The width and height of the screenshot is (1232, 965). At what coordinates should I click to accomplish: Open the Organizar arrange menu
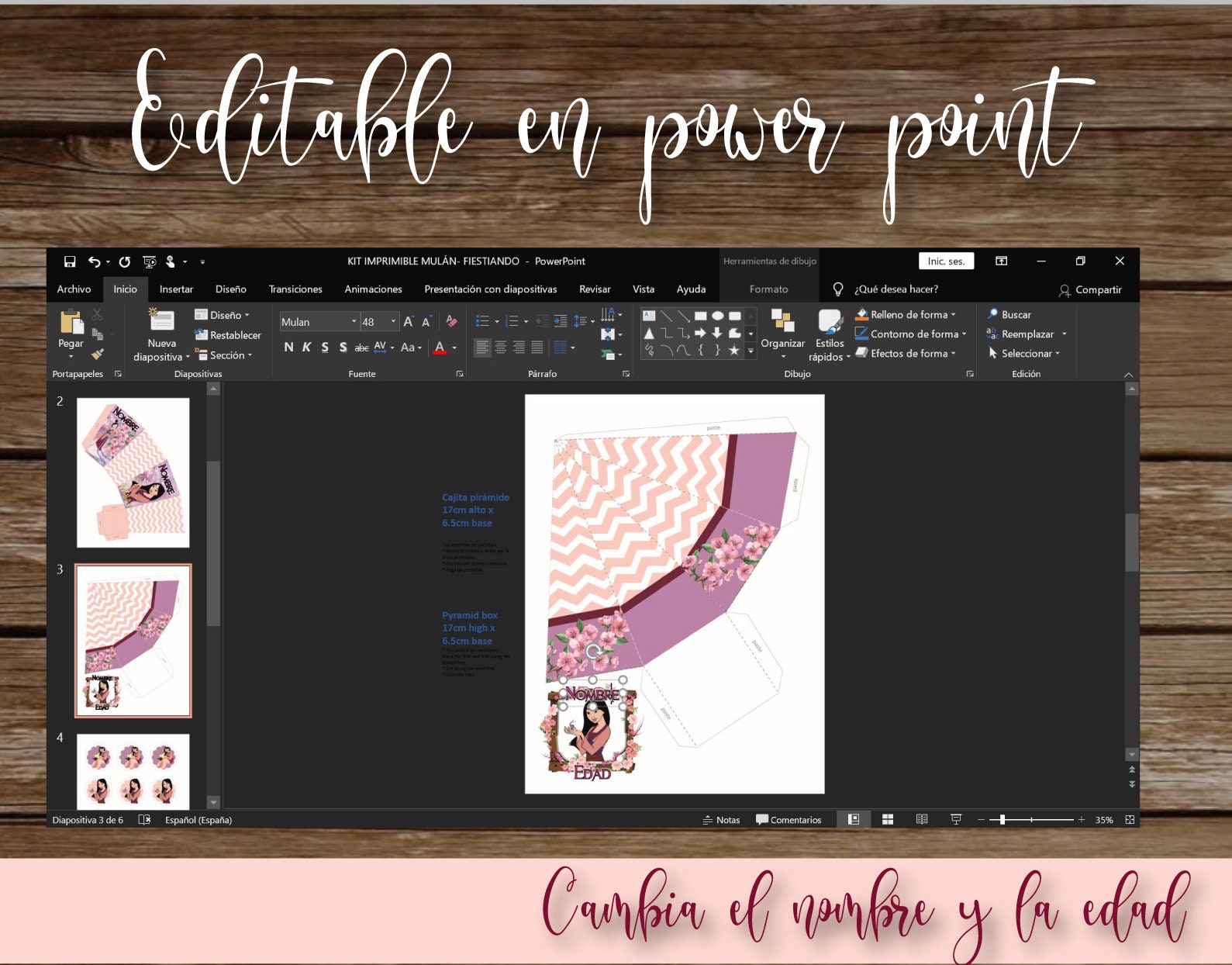(x=782, y=334)
